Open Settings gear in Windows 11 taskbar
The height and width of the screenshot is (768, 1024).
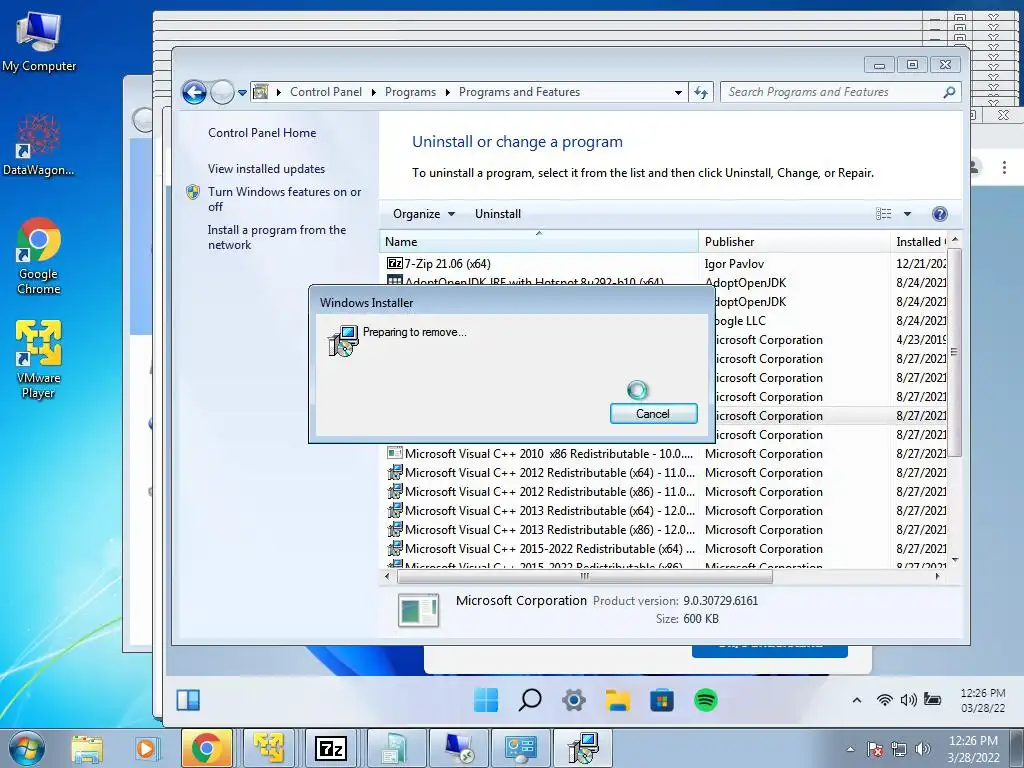(573, 700)
